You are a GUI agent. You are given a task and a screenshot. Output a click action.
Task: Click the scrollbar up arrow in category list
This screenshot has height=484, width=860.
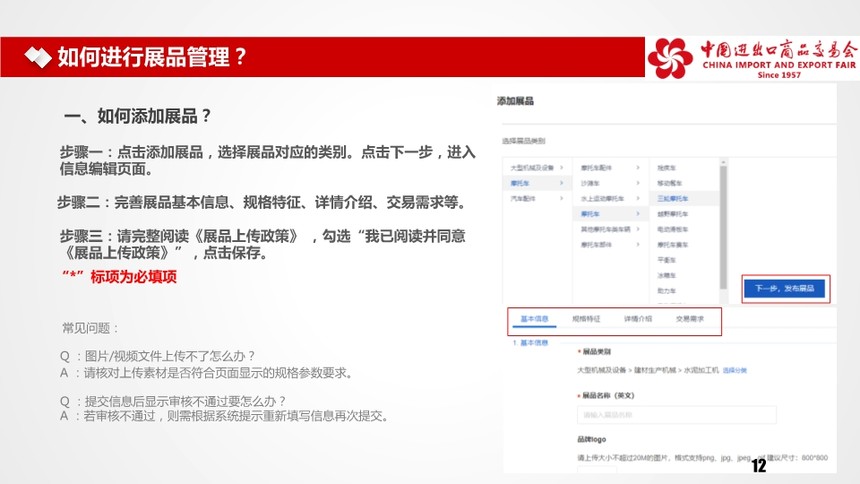(x=723, y=162)
